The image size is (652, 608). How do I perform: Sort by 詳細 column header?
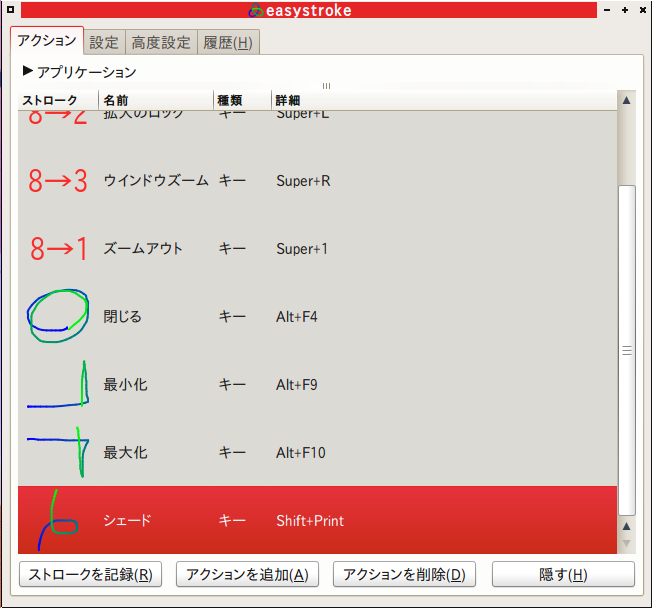point(444,100)
